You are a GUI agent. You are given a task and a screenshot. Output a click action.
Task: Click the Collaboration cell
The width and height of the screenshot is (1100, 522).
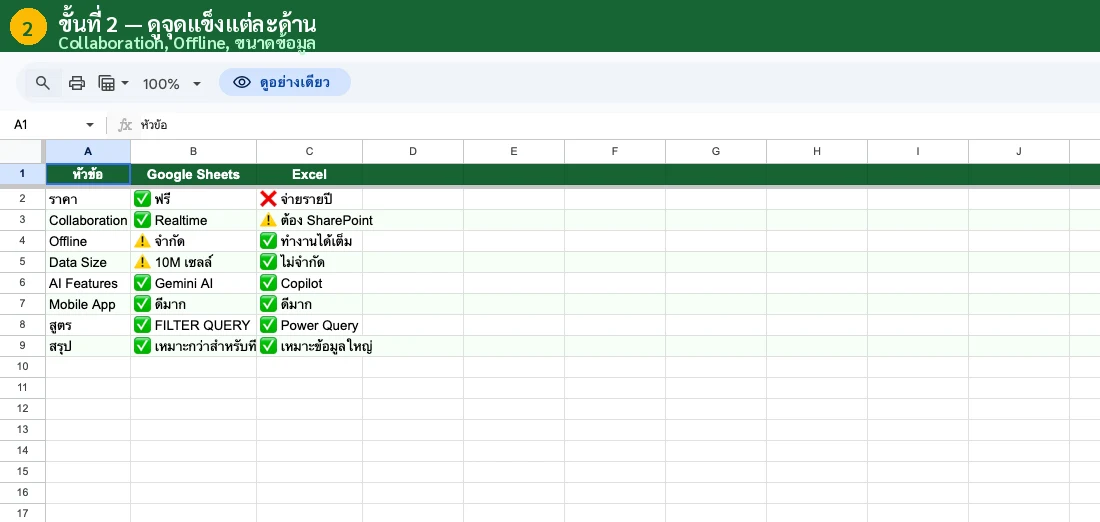coord(88,220)
